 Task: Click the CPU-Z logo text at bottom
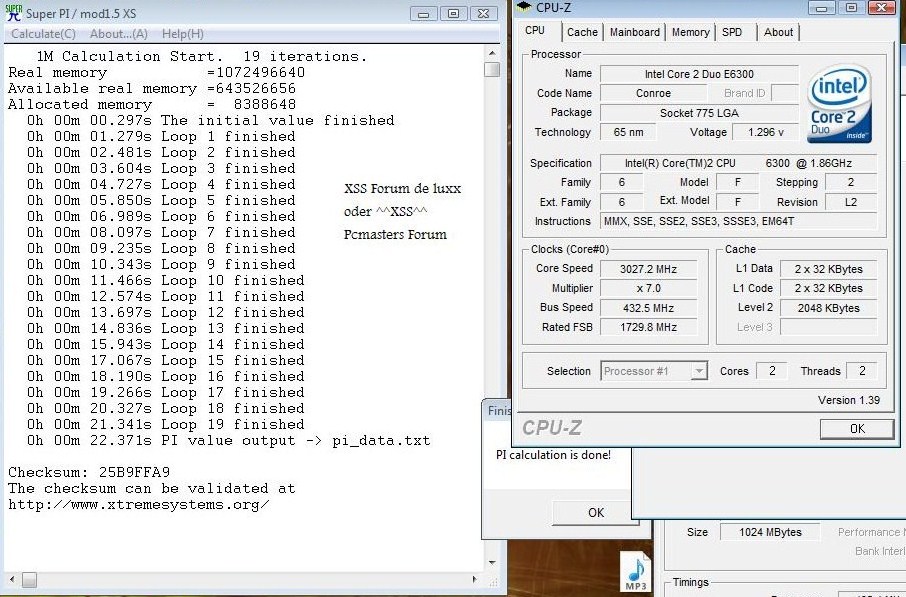tap(552, 428)
